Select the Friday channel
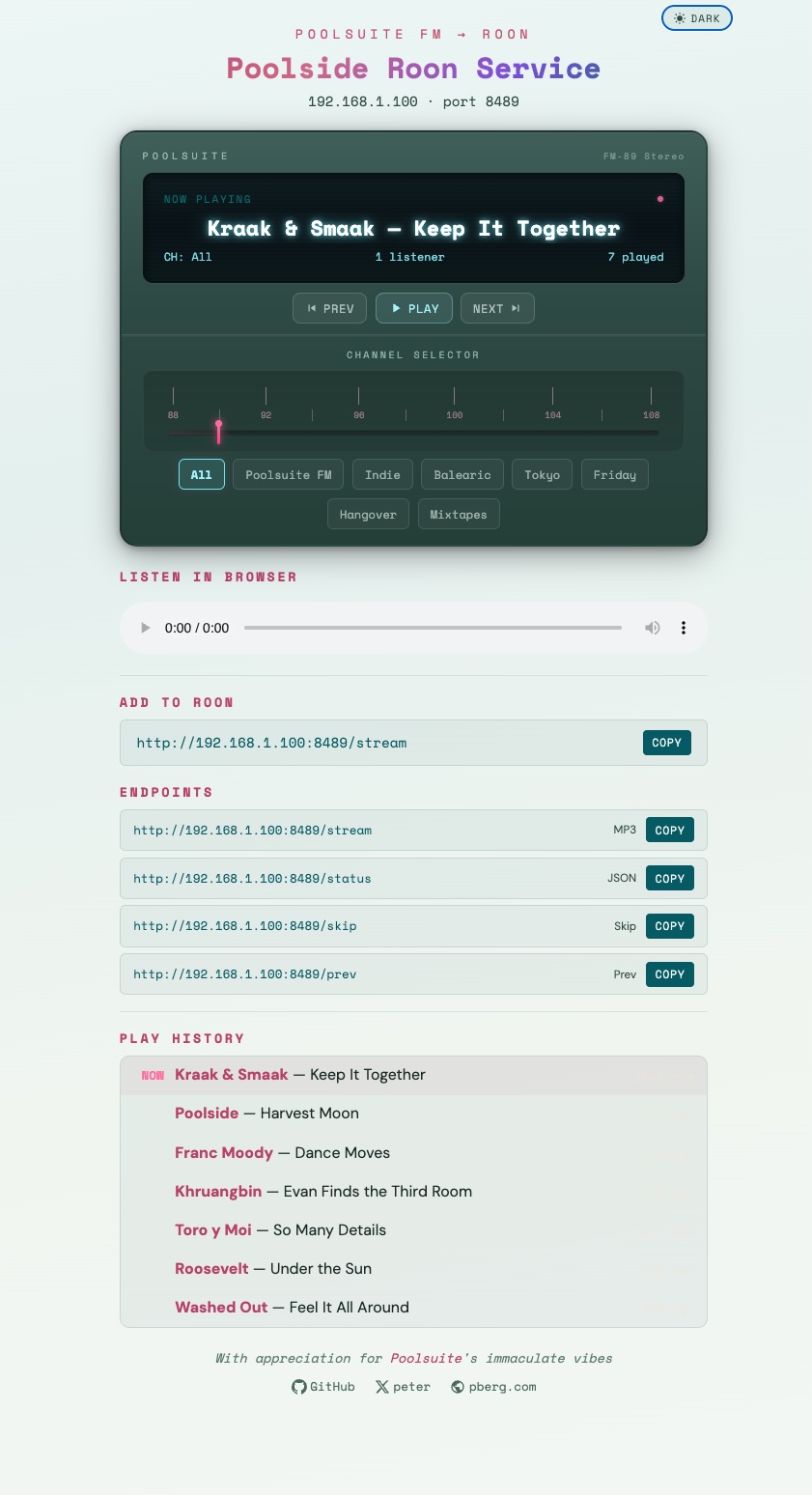The height and width of the screenshot is (1495, 812). pyautogui.click(x=614, y=474)
